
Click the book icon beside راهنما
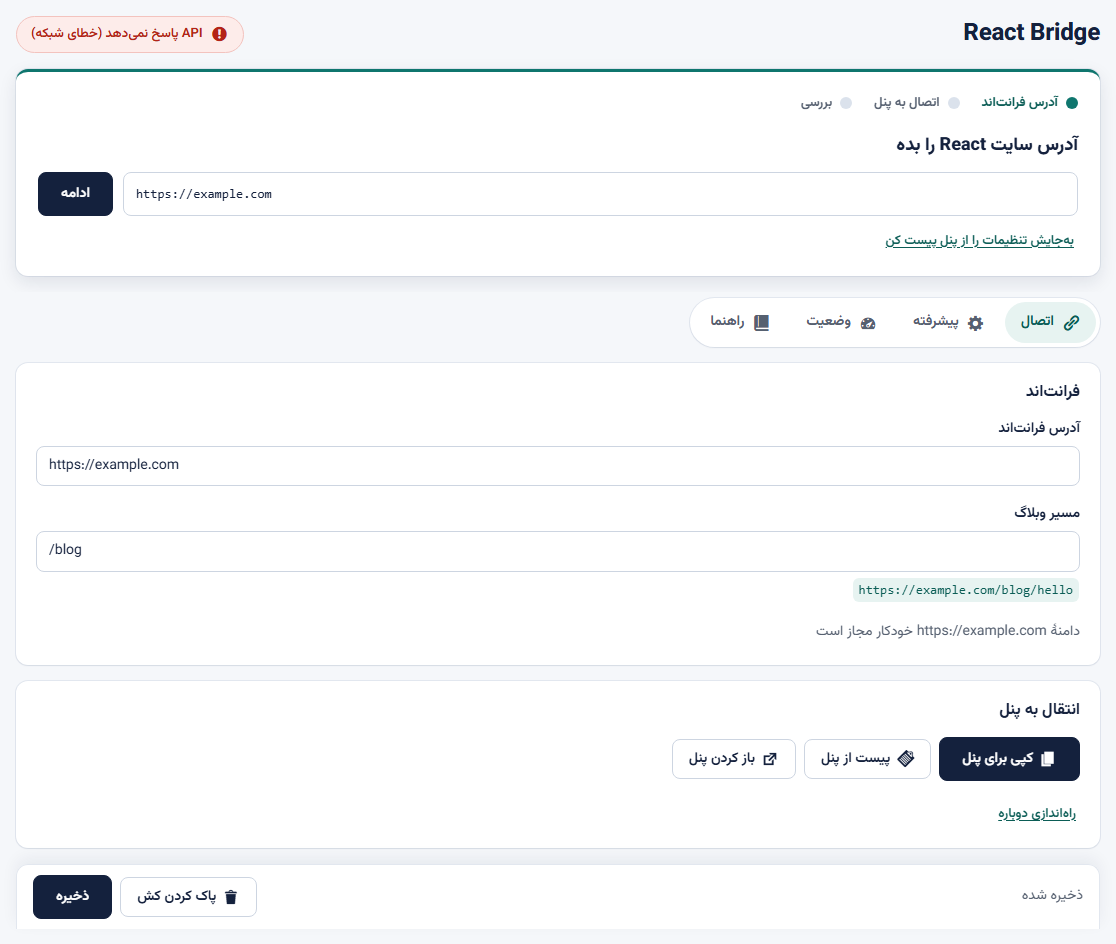point(762,322)
